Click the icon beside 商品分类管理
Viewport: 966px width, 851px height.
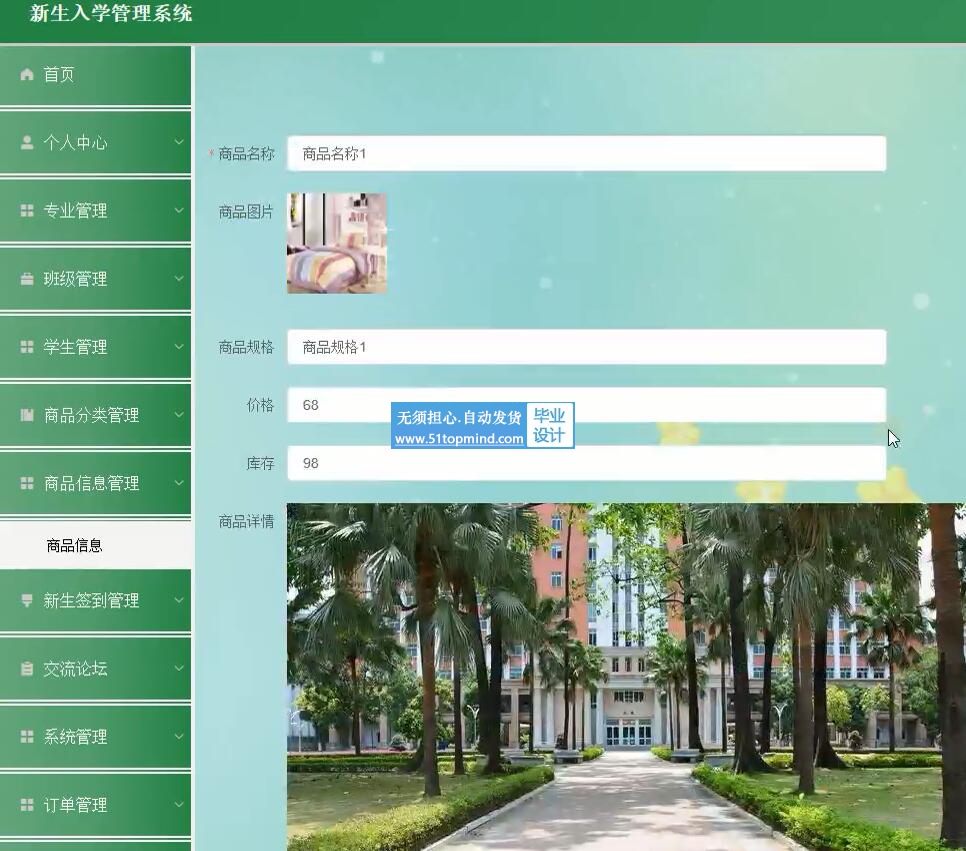click(26, 415)
